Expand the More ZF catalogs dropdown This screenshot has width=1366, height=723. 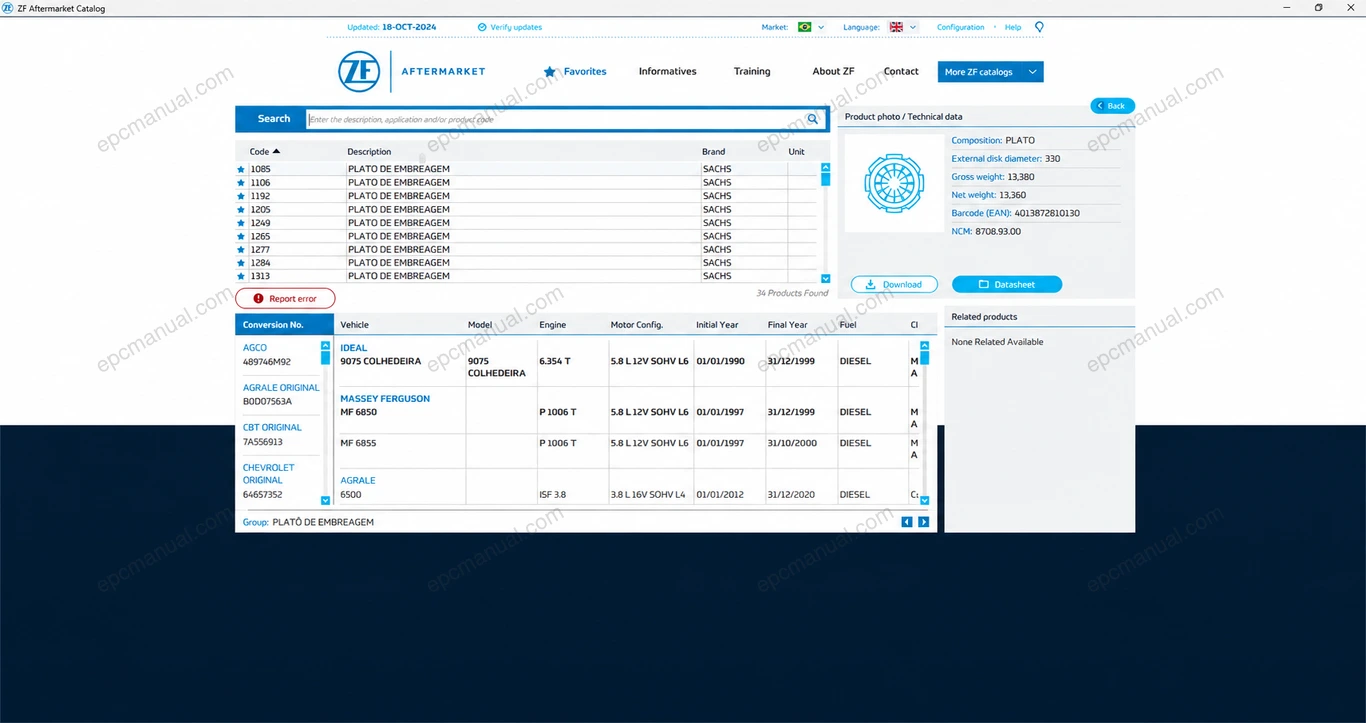point(990,72)
